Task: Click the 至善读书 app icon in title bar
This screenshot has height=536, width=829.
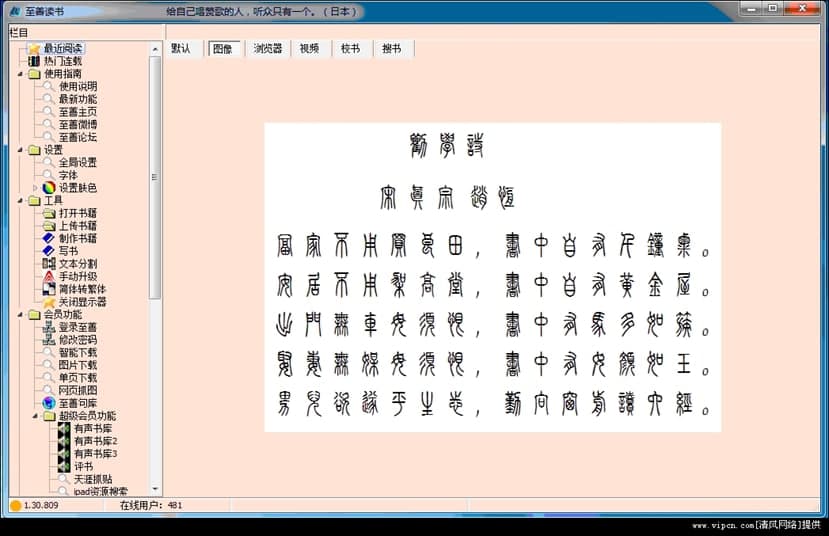Action: coord(15,11)
